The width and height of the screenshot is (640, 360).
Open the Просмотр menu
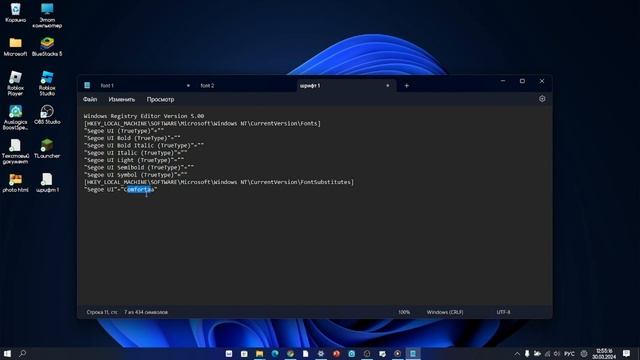pos(160,99)
